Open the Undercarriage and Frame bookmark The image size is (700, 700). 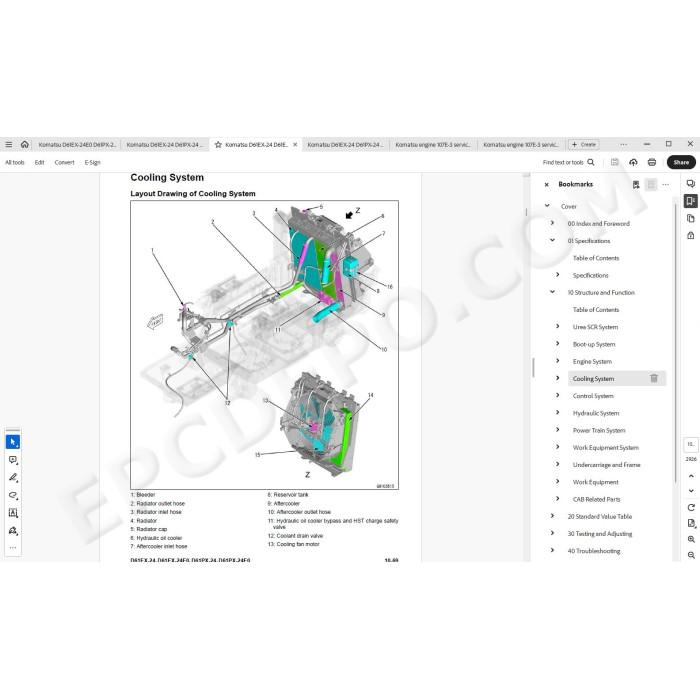(x=606, y=465)
